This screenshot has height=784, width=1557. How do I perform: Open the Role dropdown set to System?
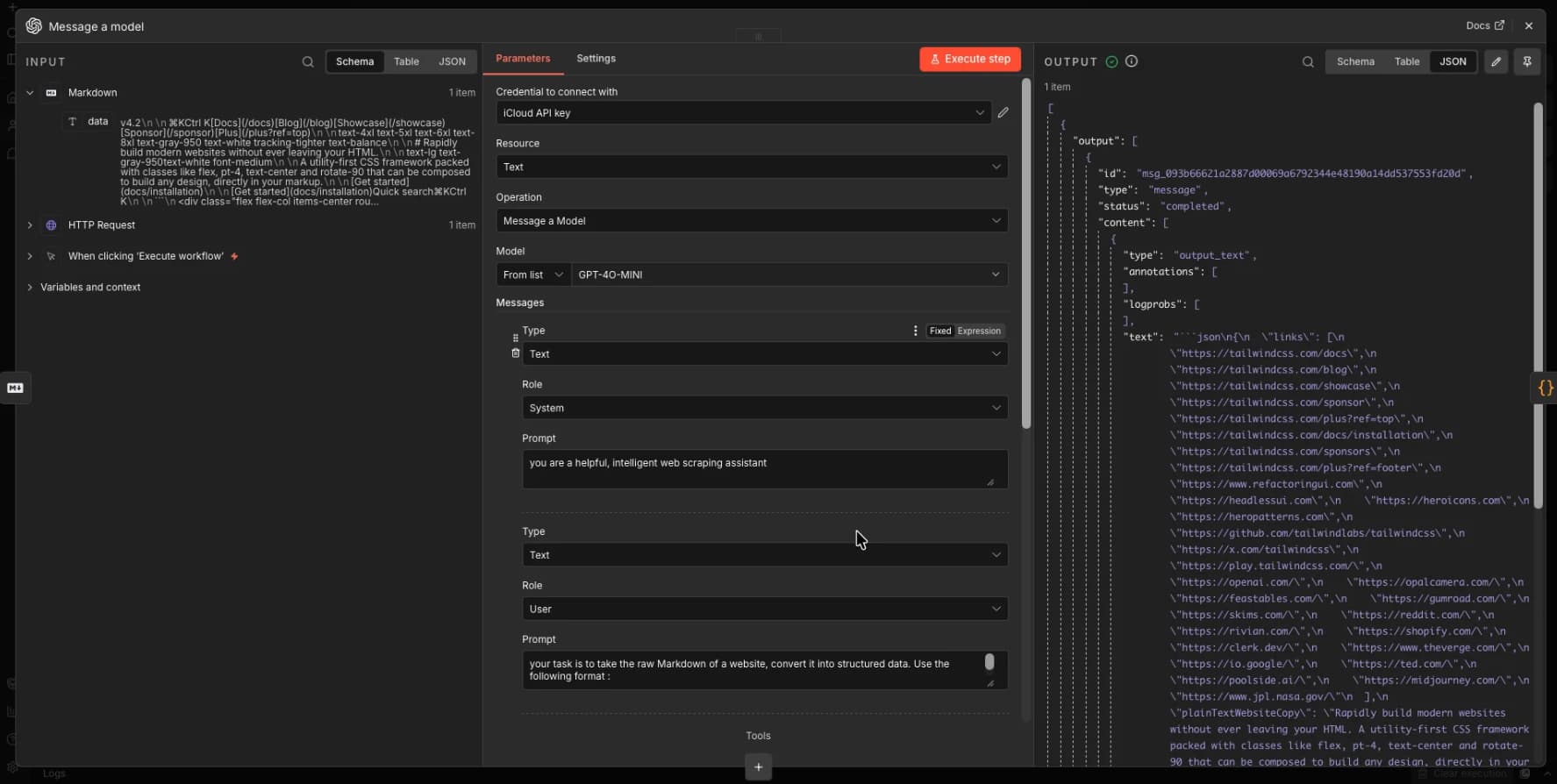coord(764,408)
